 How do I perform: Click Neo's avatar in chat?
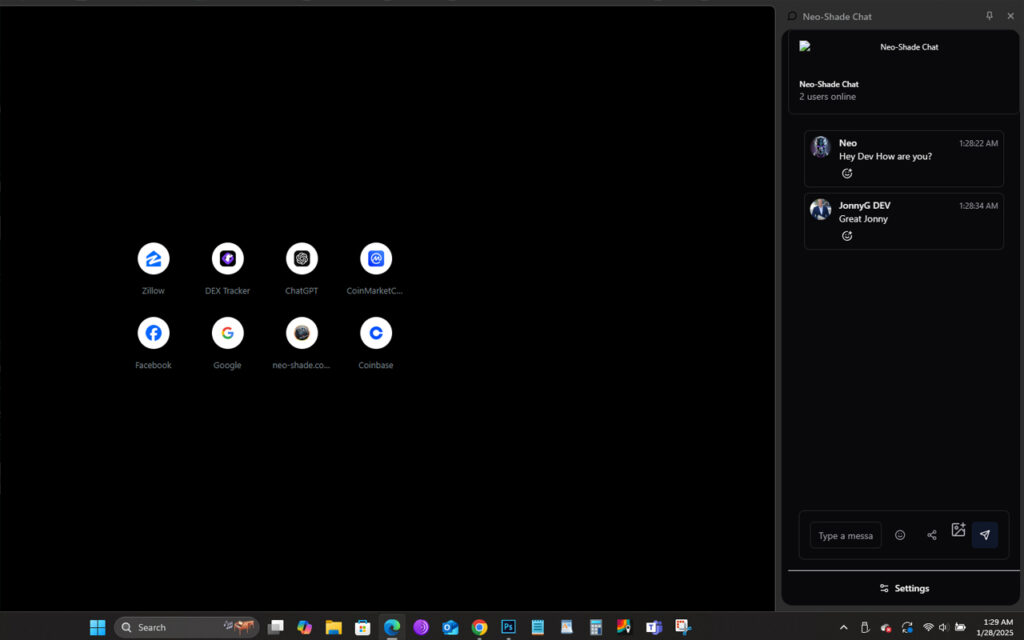[x=820, y=147]
